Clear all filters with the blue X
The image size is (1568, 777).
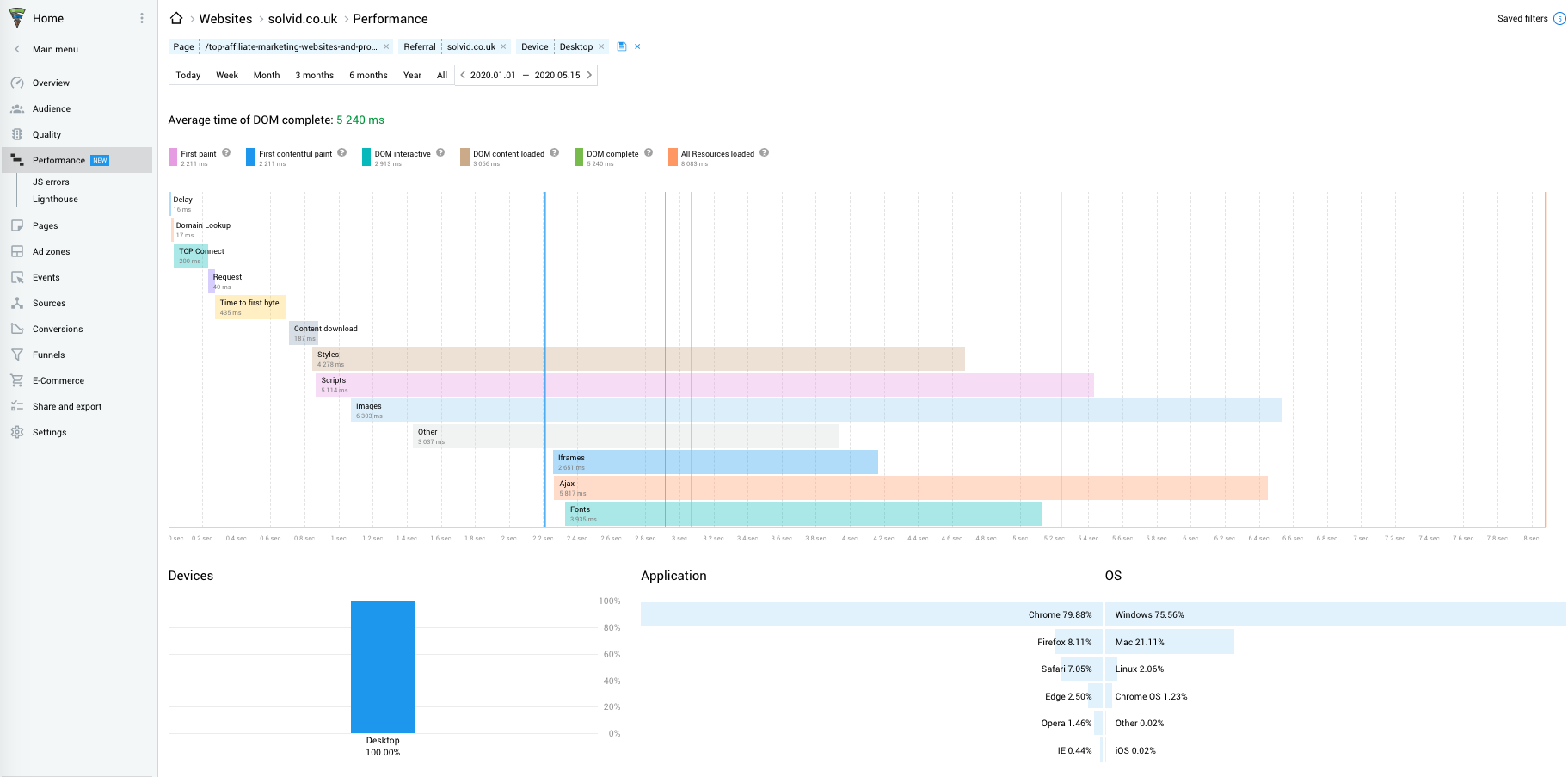tap(637, 46)
